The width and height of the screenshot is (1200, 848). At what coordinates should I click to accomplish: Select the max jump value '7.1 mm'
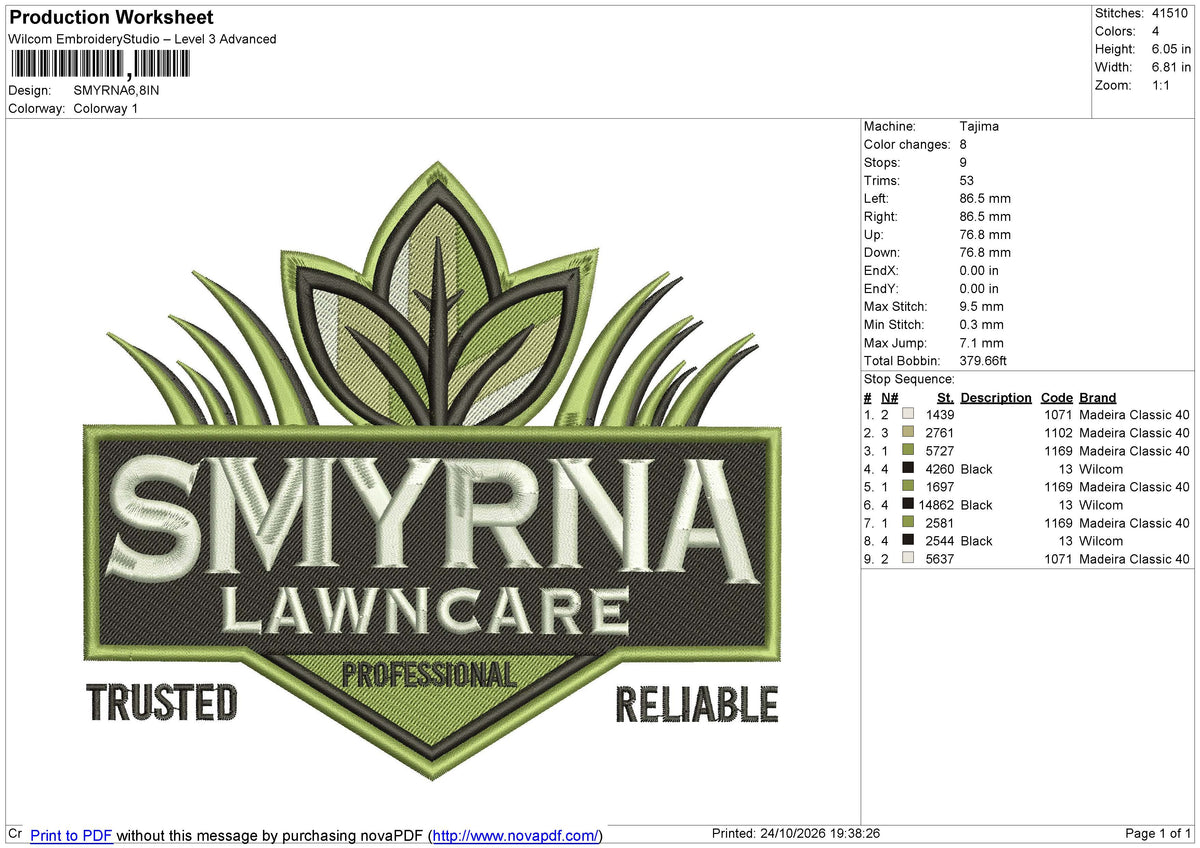(x=981, y=342)
